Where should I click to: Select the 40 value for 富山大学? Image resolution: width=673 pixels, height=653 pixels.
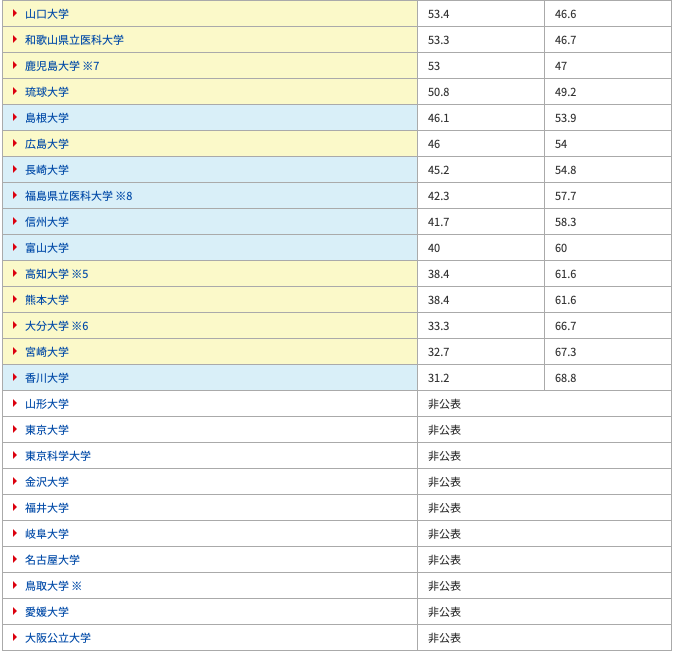[x=434, y=248]
